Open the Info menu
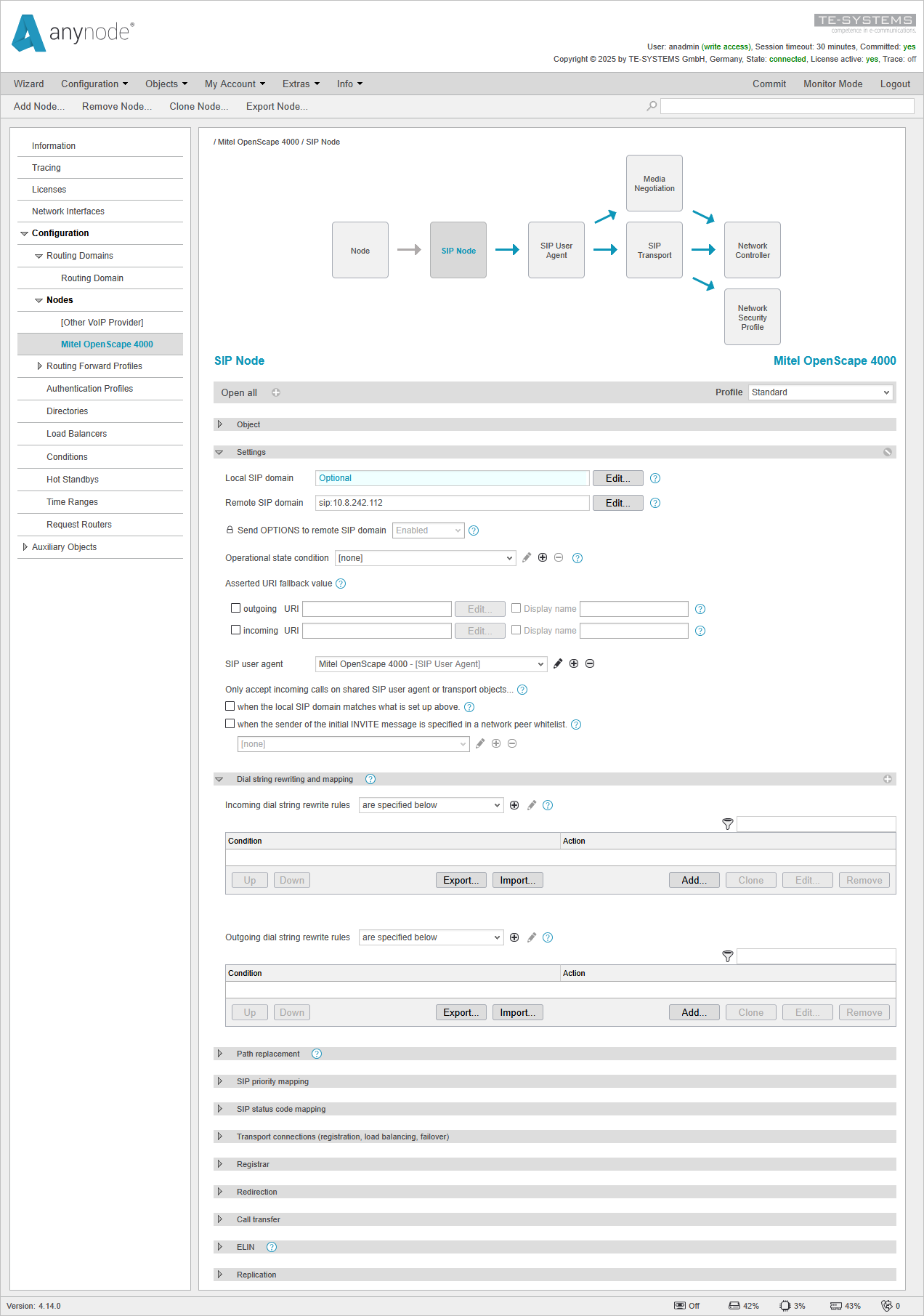Viewport: 924px width, 1316px height. (349, 84)
